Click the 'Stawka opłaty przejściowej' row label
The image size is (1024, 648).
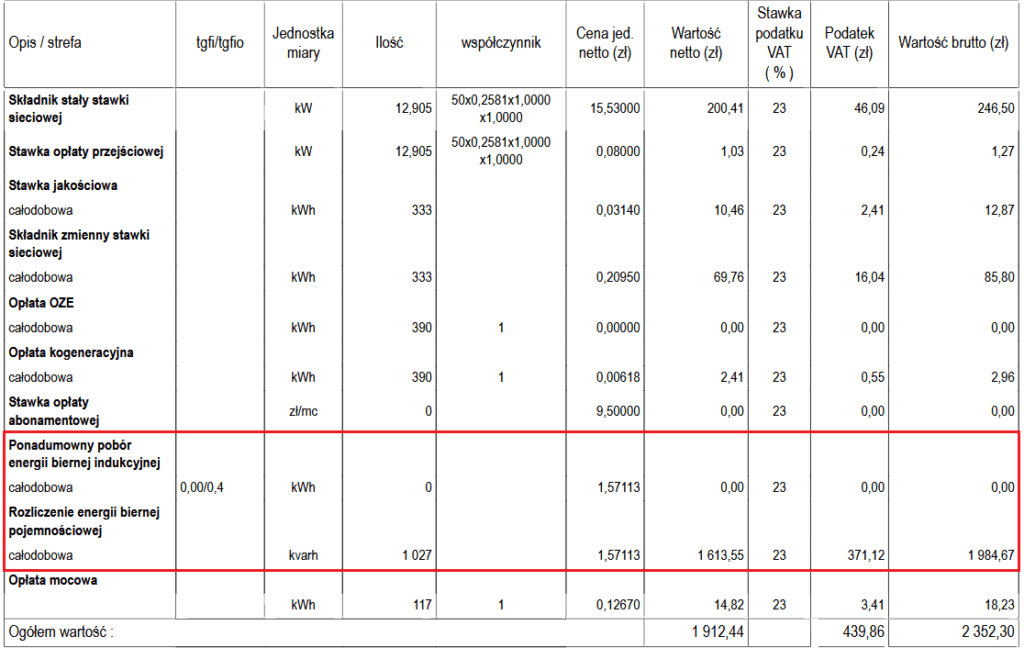[86, 152]
